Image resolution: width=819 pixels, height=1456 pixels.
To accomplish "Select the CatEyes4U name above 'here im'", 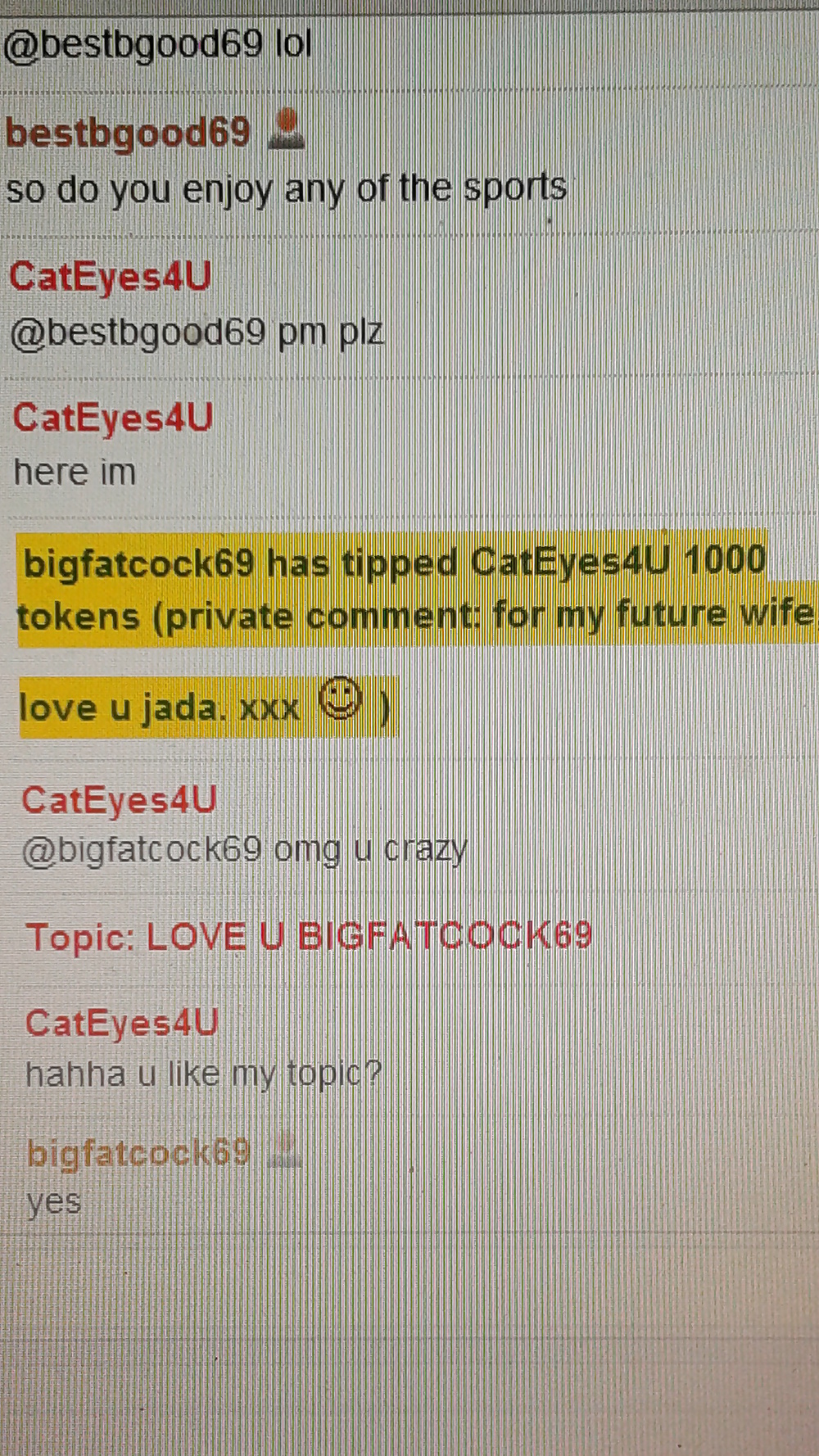I will pos(113,418).
